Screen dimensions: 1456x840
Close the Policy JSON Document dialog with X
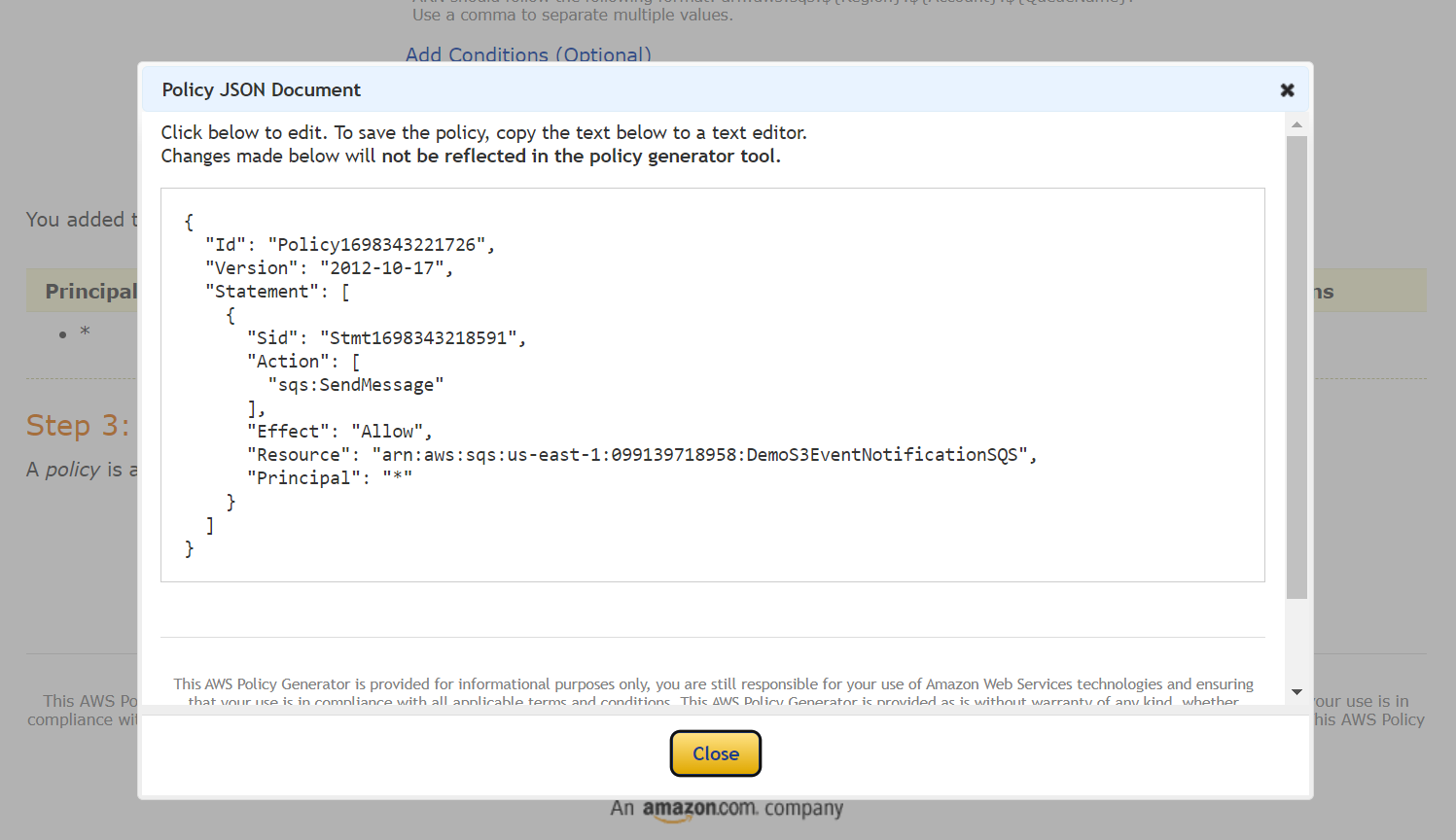(1287, 89)
